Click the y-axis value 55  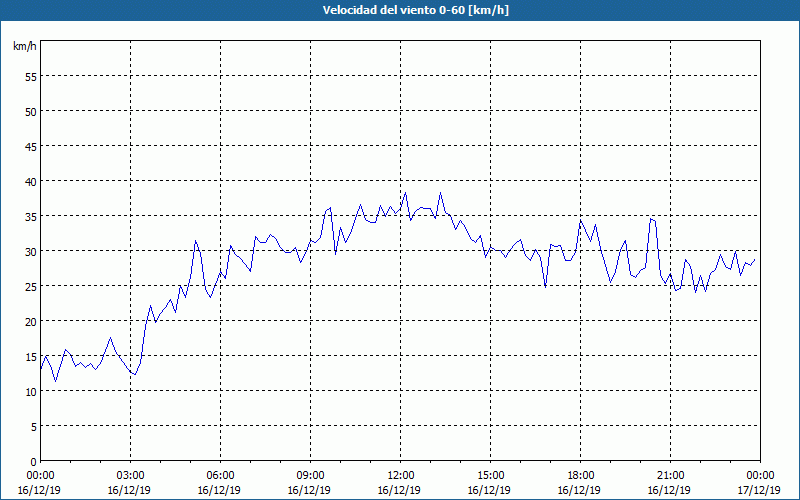tap(31, 78)
